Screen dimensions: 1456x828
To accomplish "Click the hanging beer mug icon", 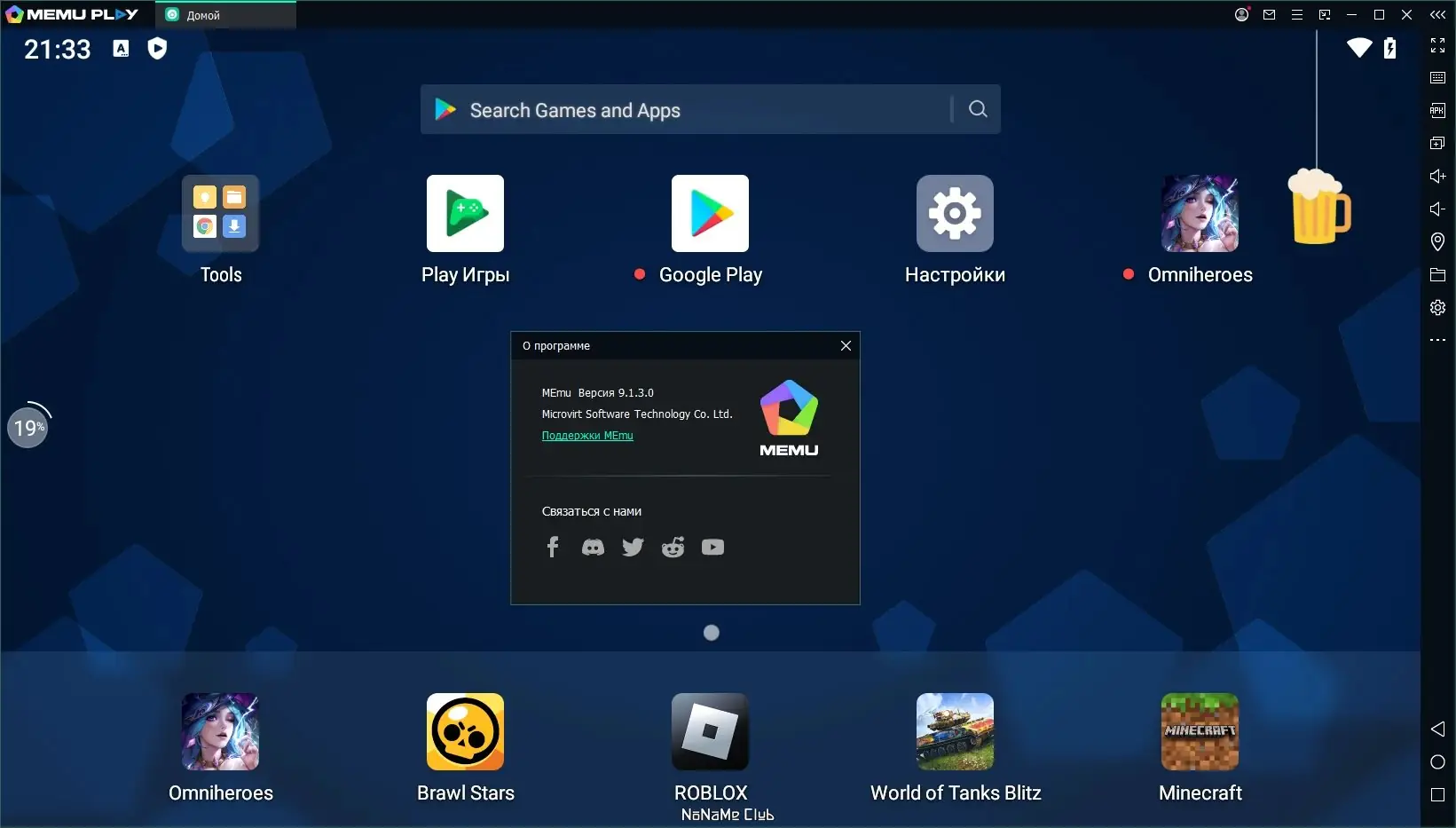I will (1319, 206).
